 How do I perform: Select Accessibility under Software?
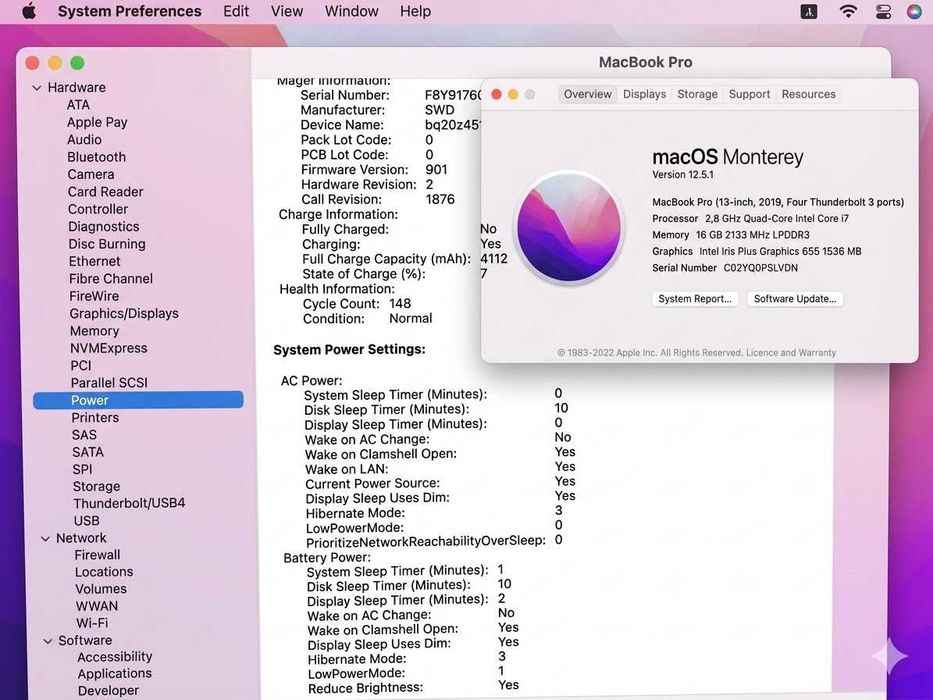(x=114, y=657)
